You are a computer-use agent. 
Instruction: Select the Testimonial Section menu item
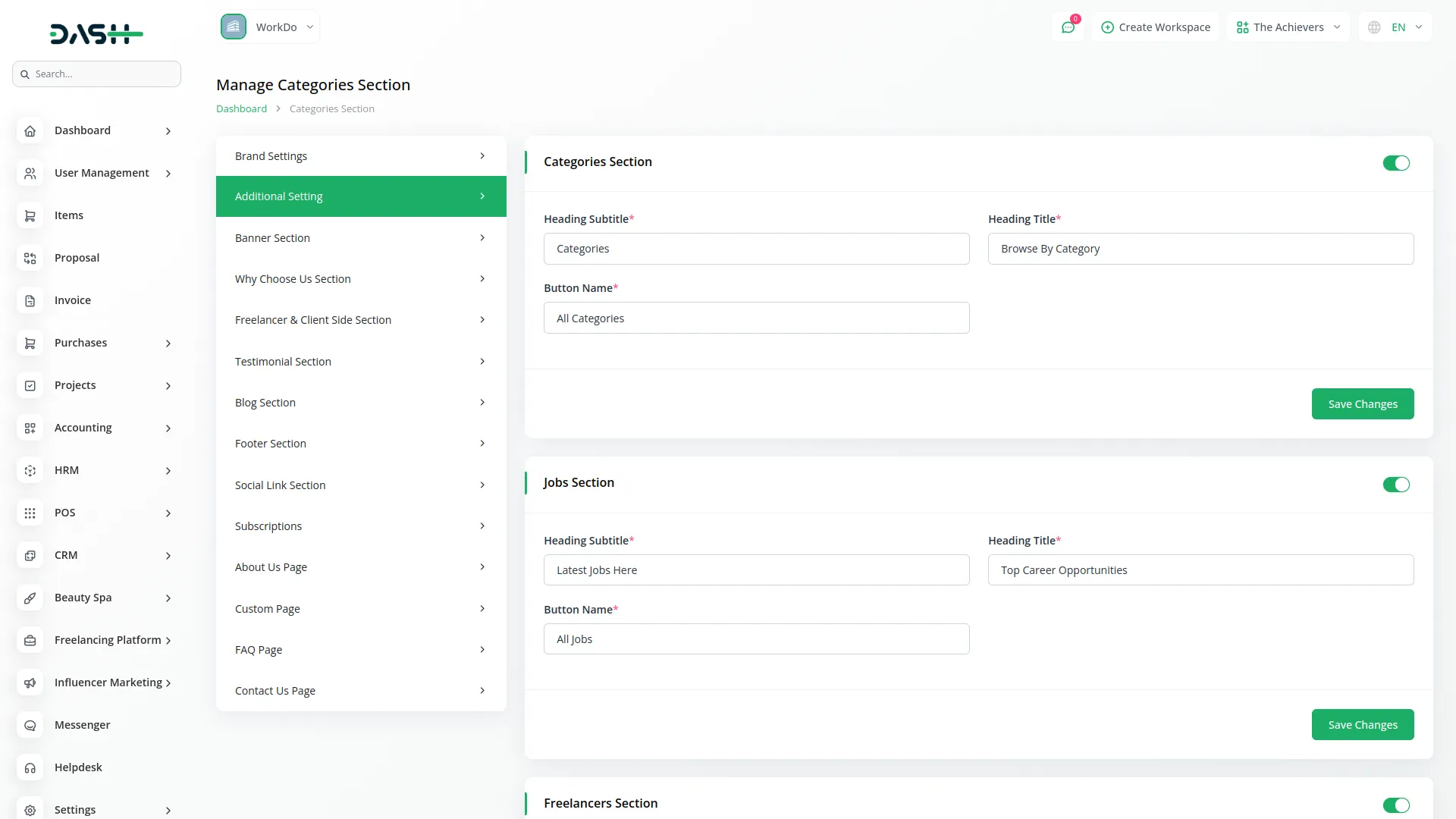(361, 361)
